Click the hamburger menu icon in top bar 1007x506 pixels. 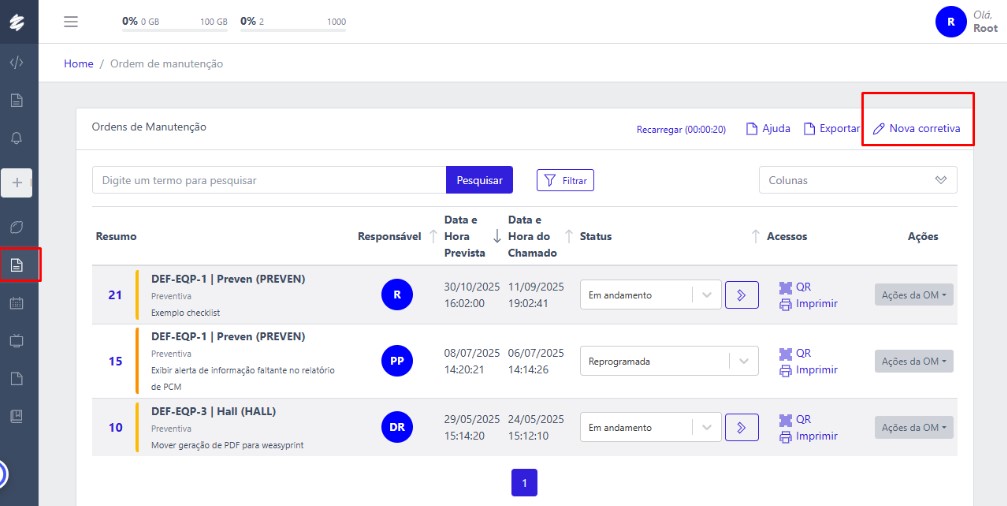click(70, 21)
